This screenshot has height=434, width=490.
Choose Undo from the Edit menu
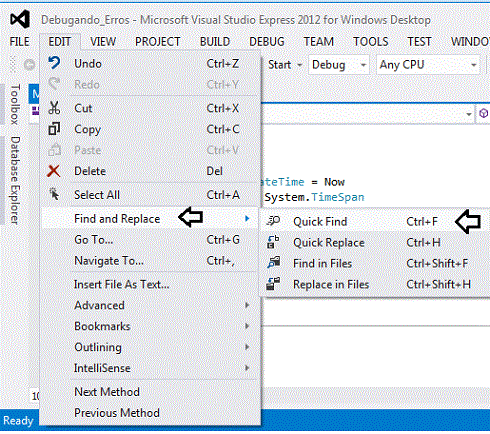coord(150,63)
